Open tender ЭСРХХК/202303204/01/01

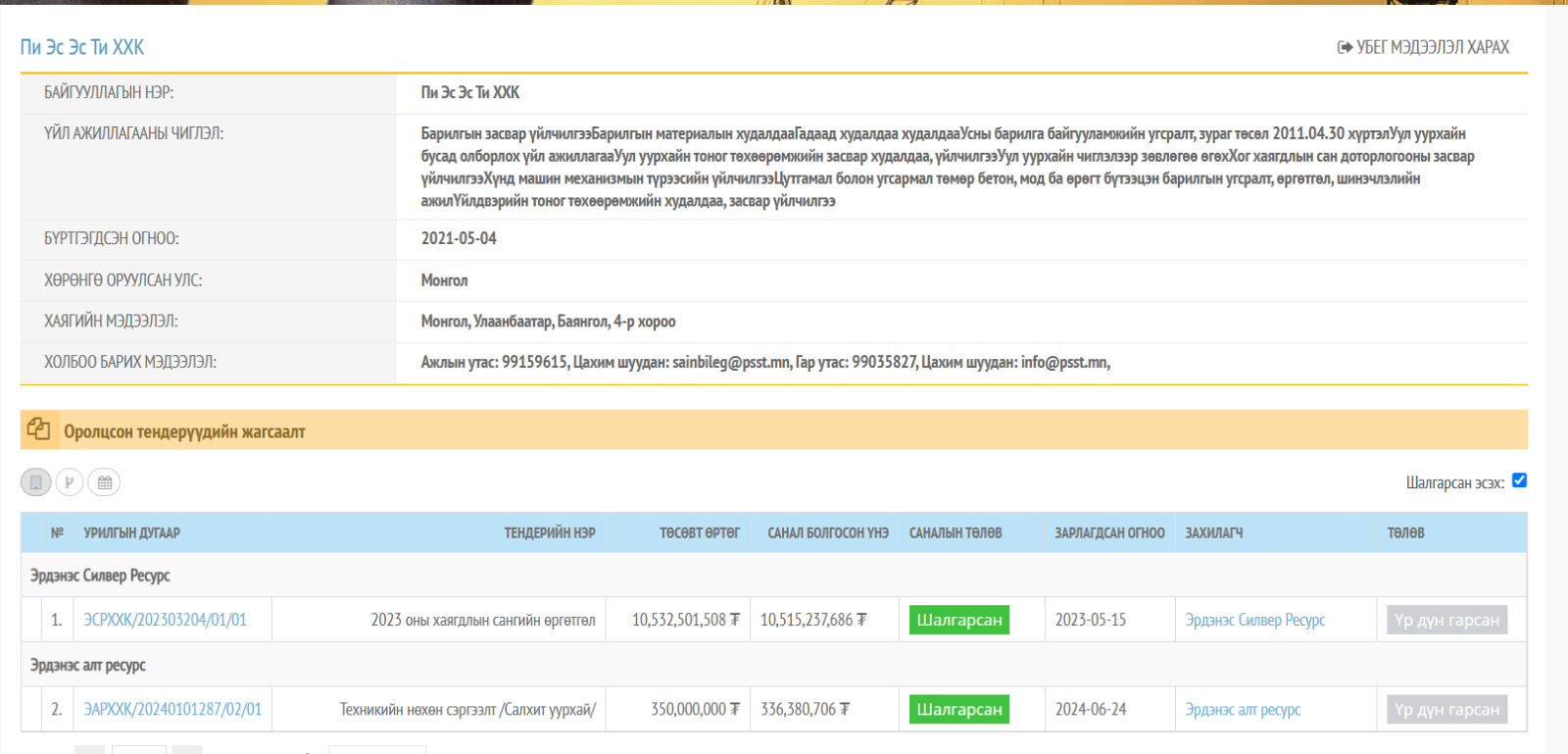click(x=165, y=620)
